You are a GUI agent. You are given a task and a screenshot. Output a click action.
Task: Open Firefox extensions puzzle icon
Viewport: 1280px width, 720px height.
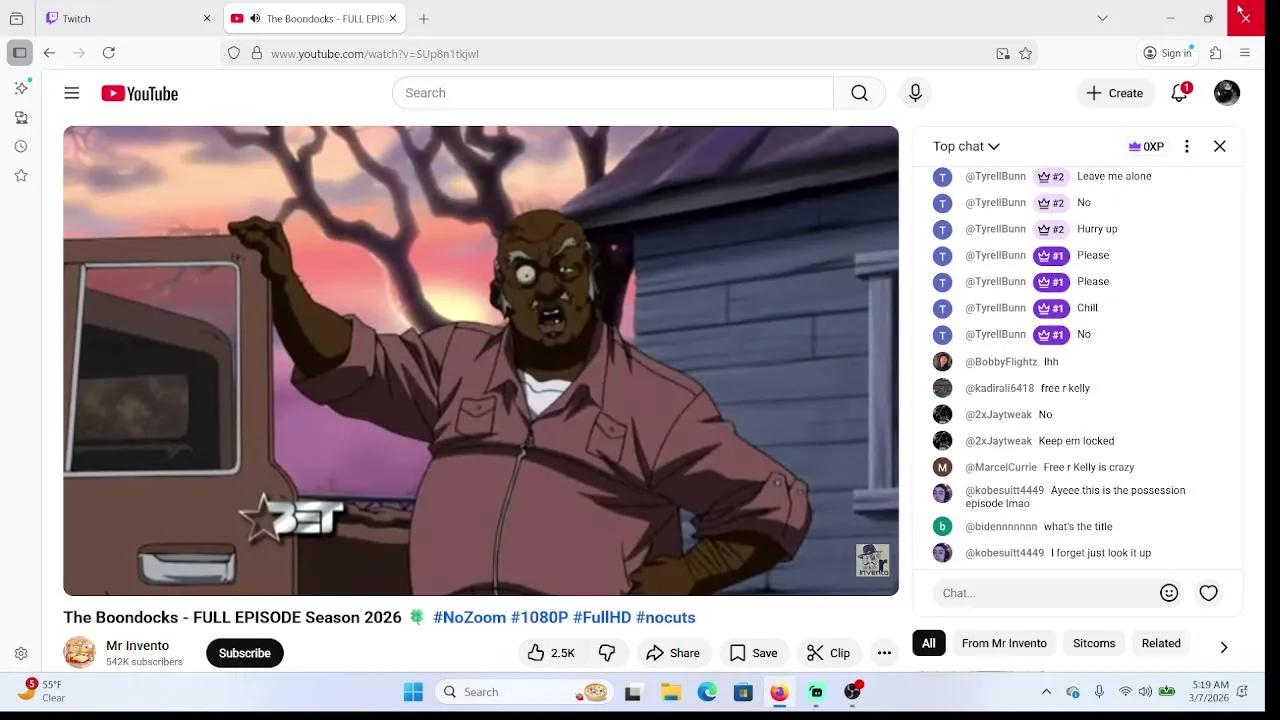pyautogui.click(x=1216, y=53)
